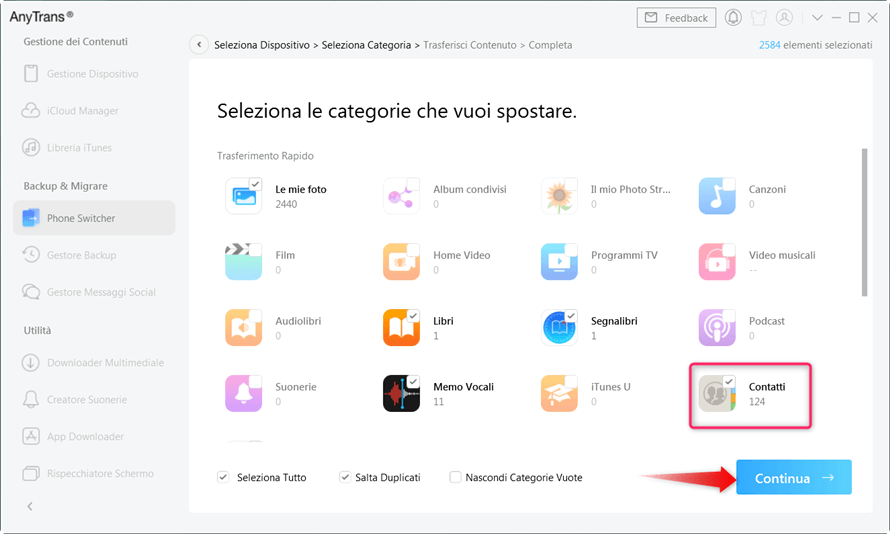Screen dimensions: 890x534
Task: Open the user account icon
Action: pos(784,18)
